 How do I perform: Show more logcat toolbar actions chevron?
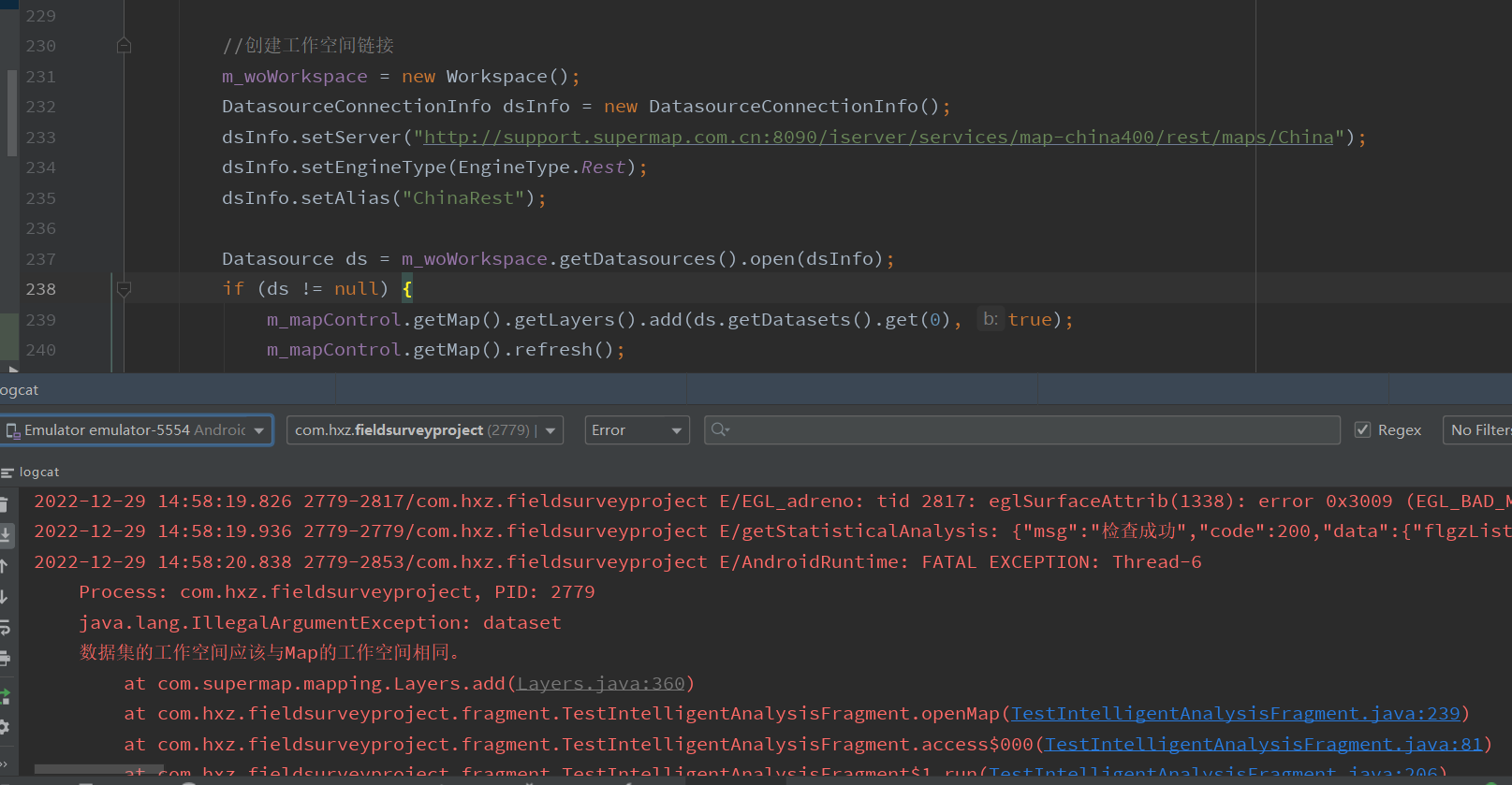coord(4,764)
